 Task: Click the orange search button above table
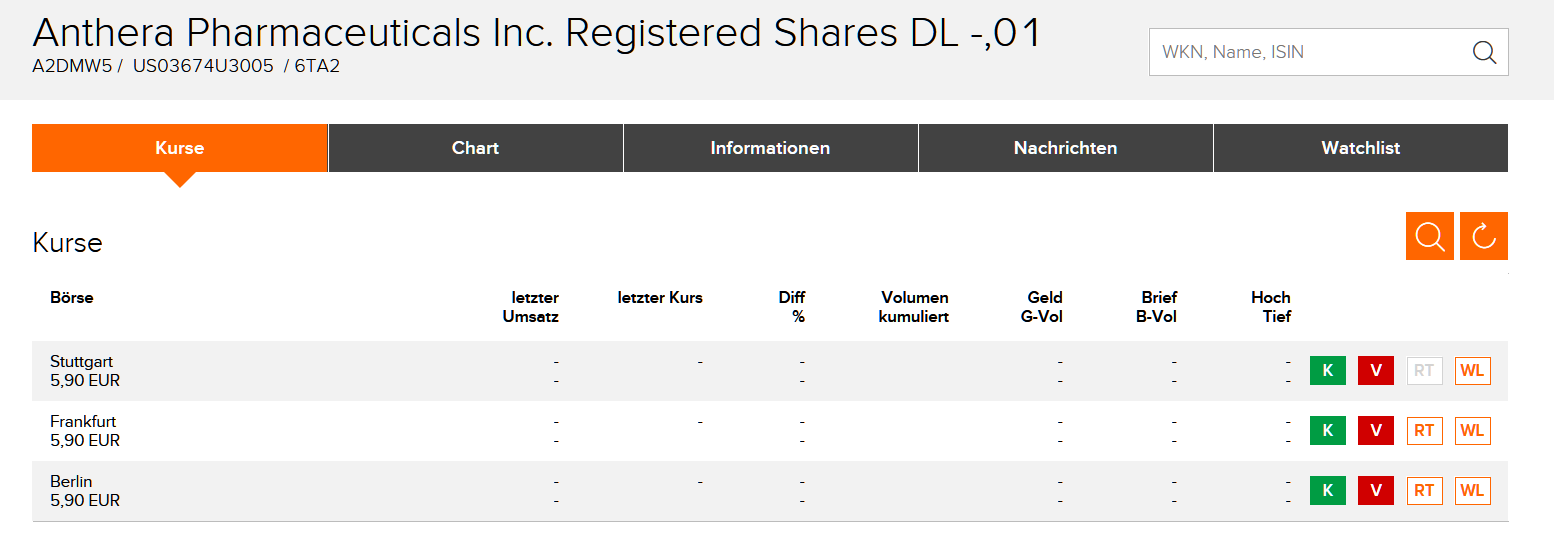(1430, 236)
